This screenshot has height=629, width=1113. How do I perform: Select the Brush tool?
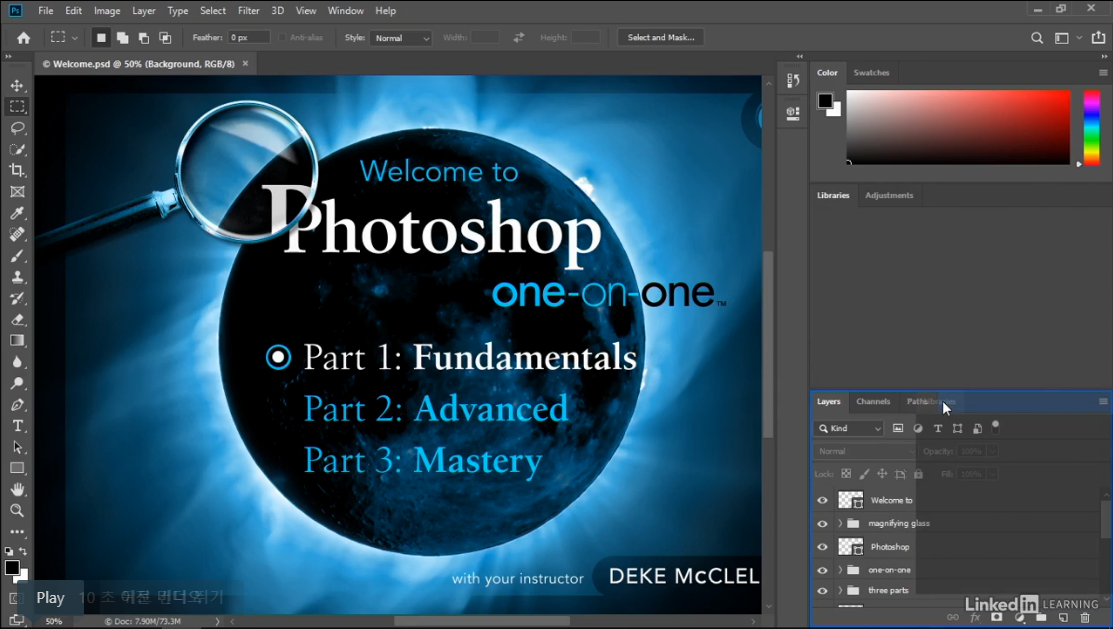point(17,256)
